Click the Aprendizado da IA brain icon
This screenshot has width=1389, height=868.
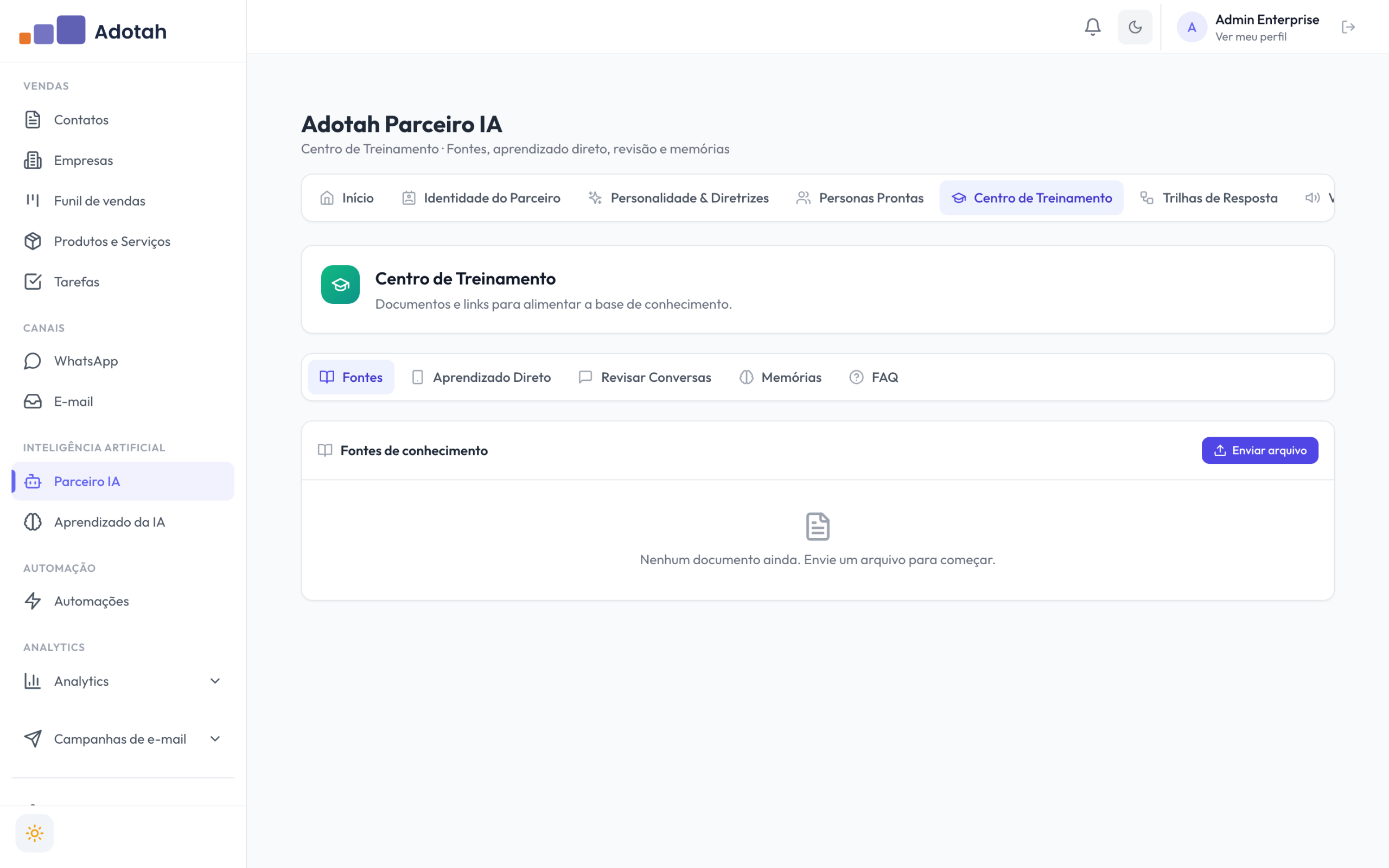33,522
